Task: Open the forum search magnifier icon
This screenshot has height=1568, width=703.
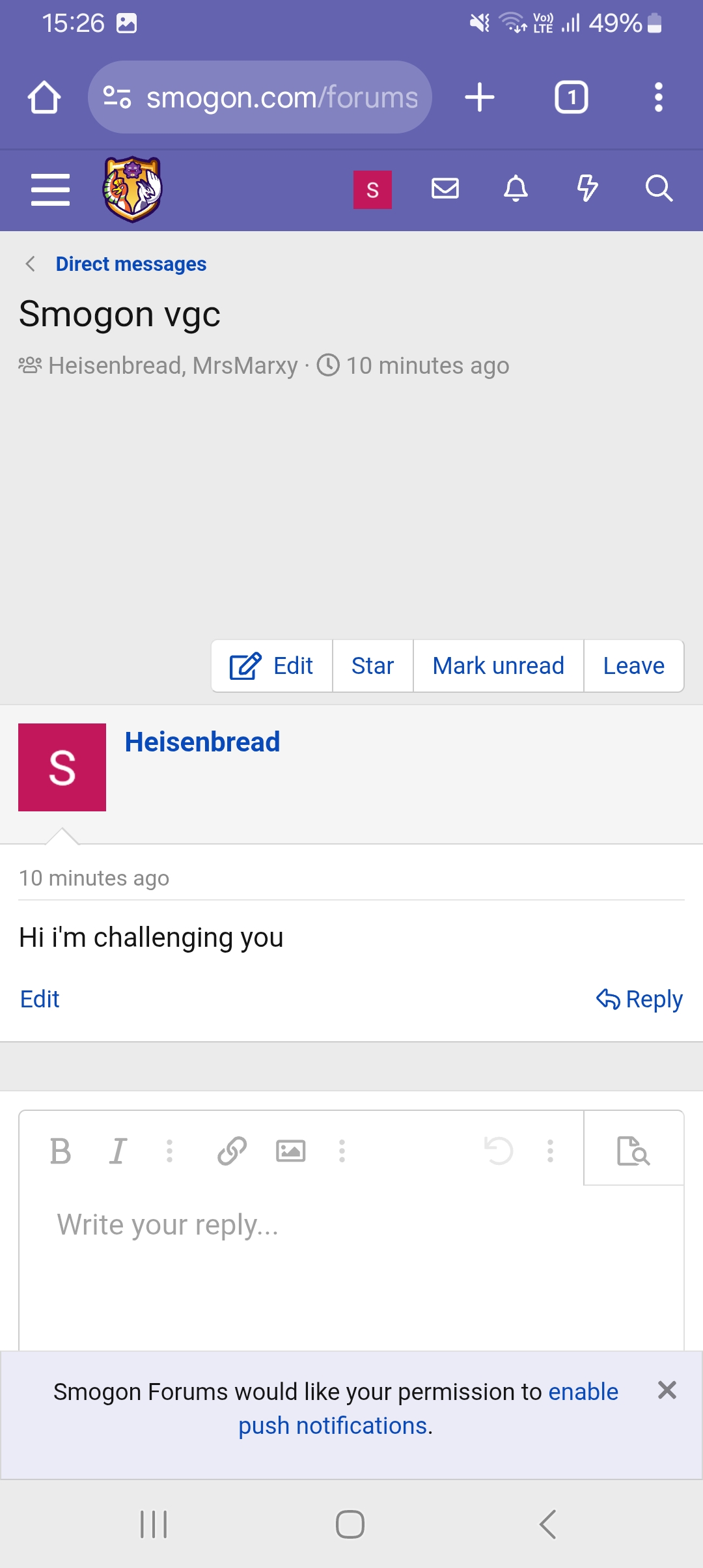Action: (659, 189)
